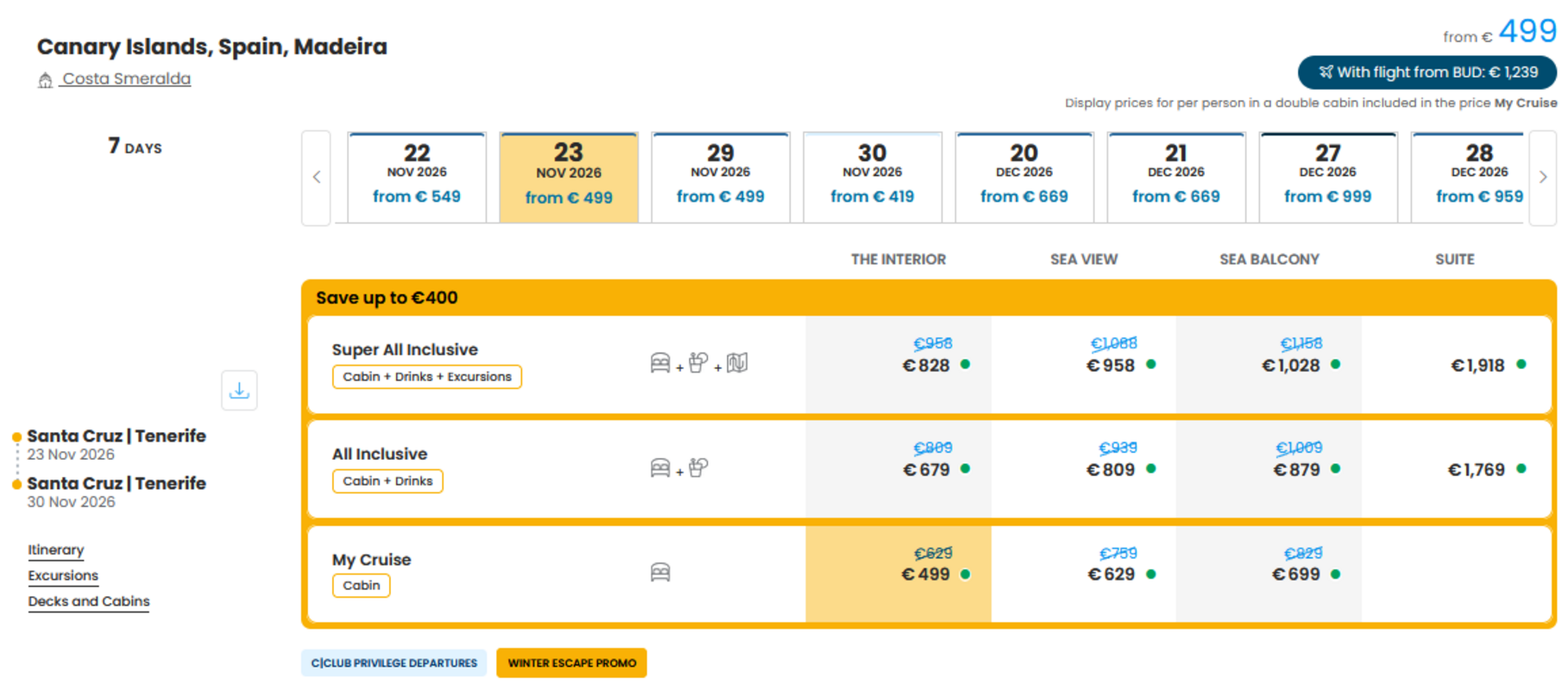Click the All Inclusive package title

[380, 455]
